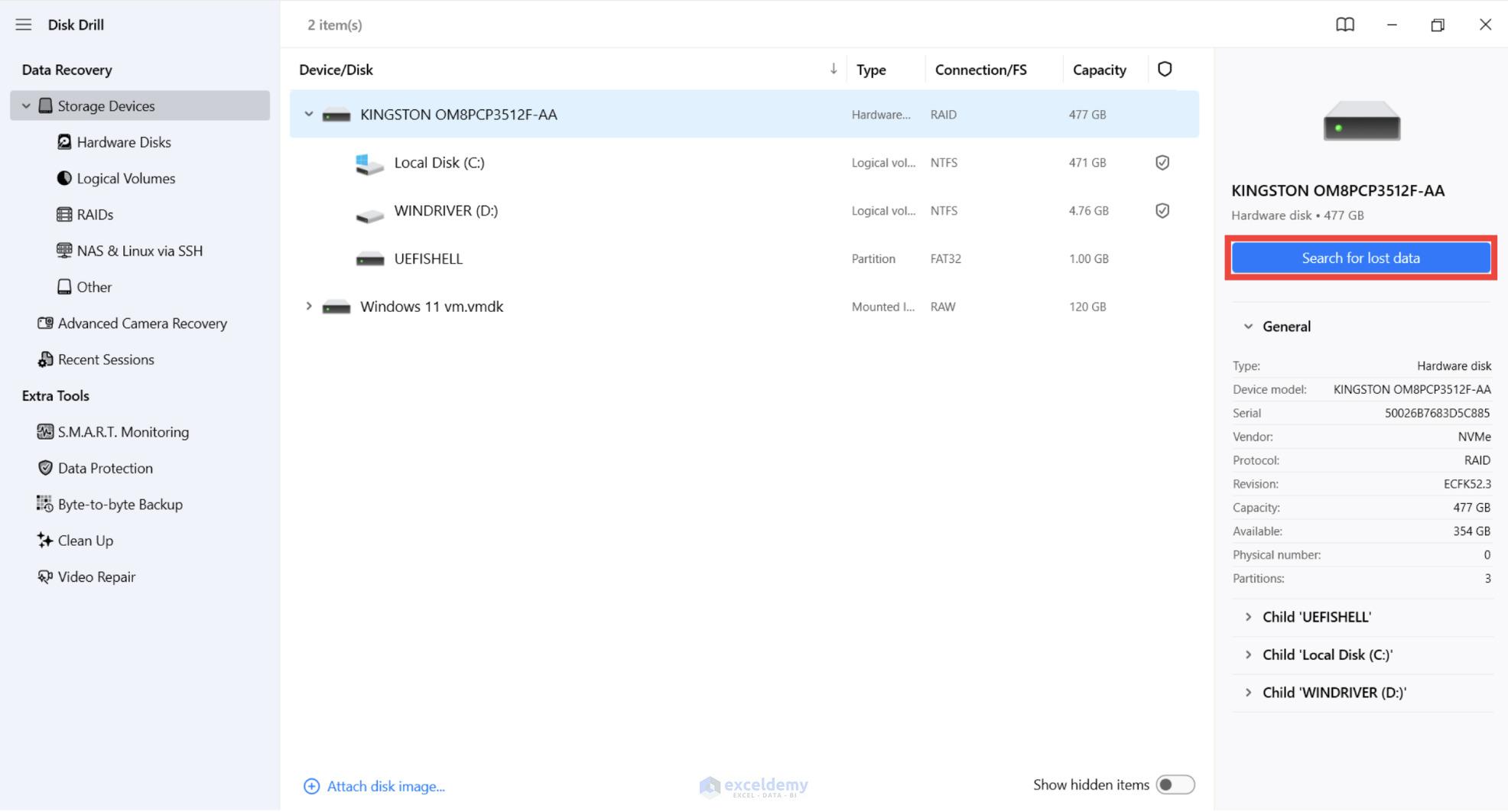Open Advanced Camera Recovery
1508x812 pixels.
142,323
